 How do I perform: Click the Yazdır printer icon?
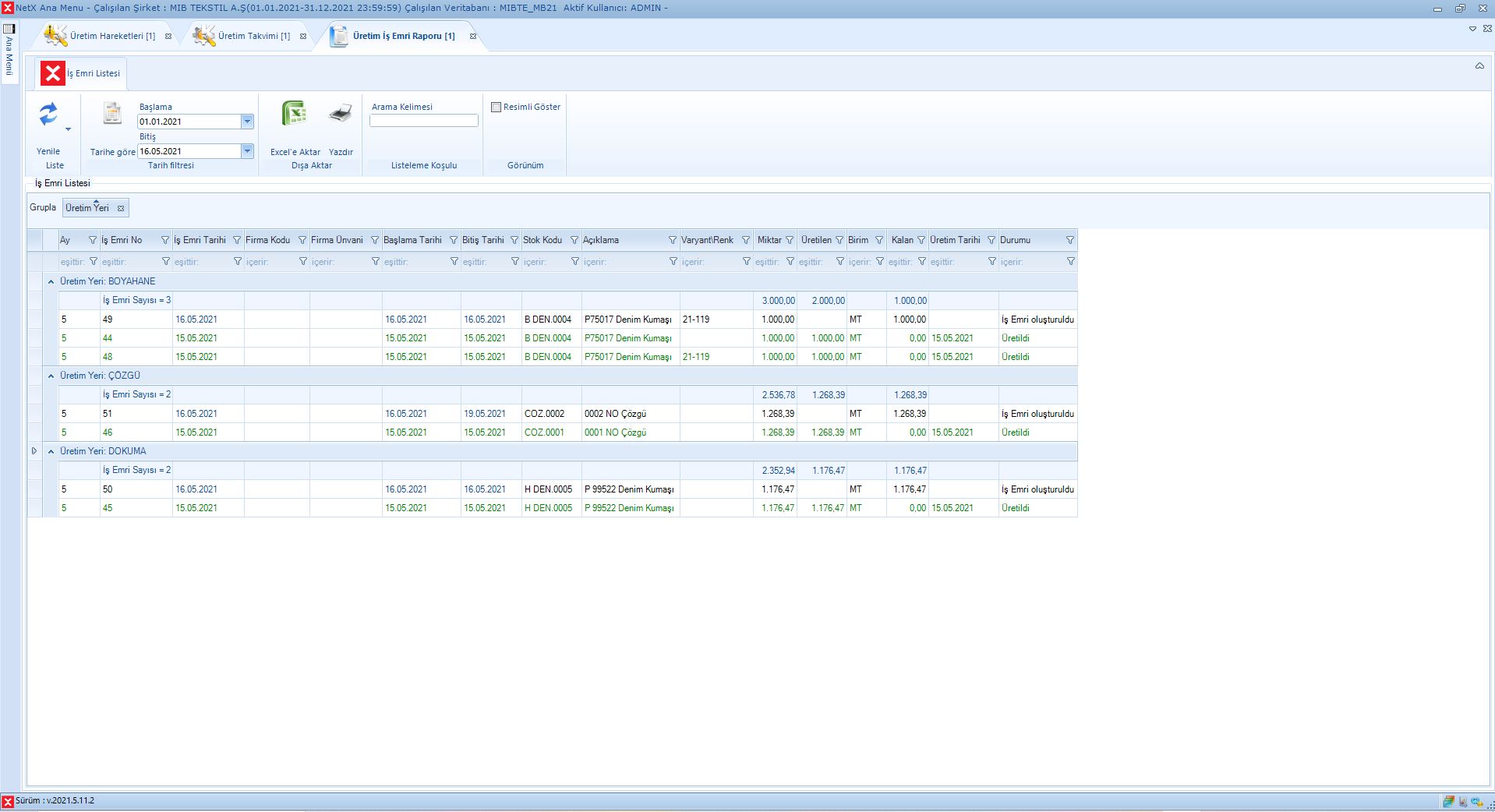341,114
